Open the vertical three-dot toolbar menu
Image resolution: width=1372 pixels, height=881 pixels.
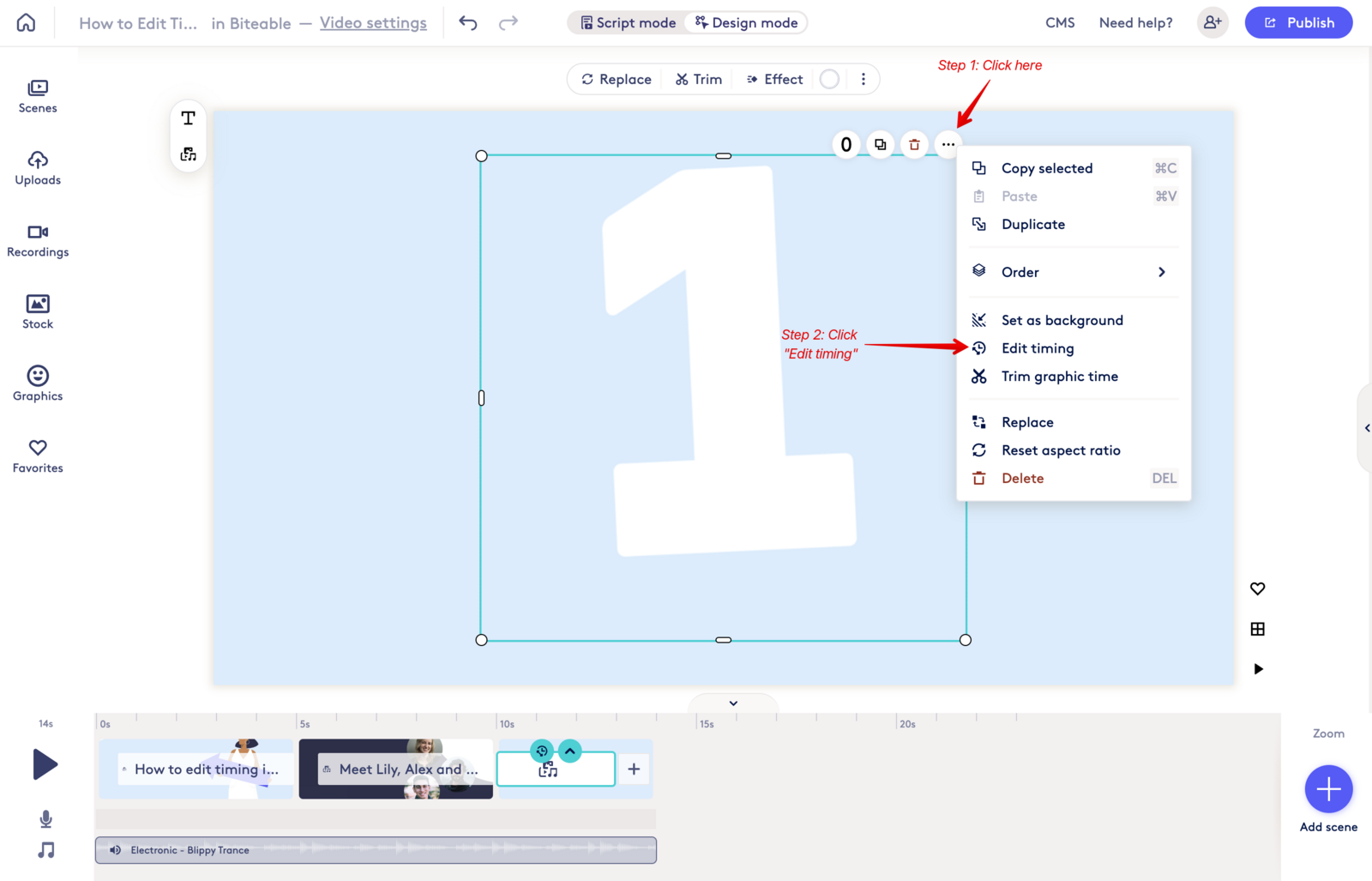pos(864,79)
